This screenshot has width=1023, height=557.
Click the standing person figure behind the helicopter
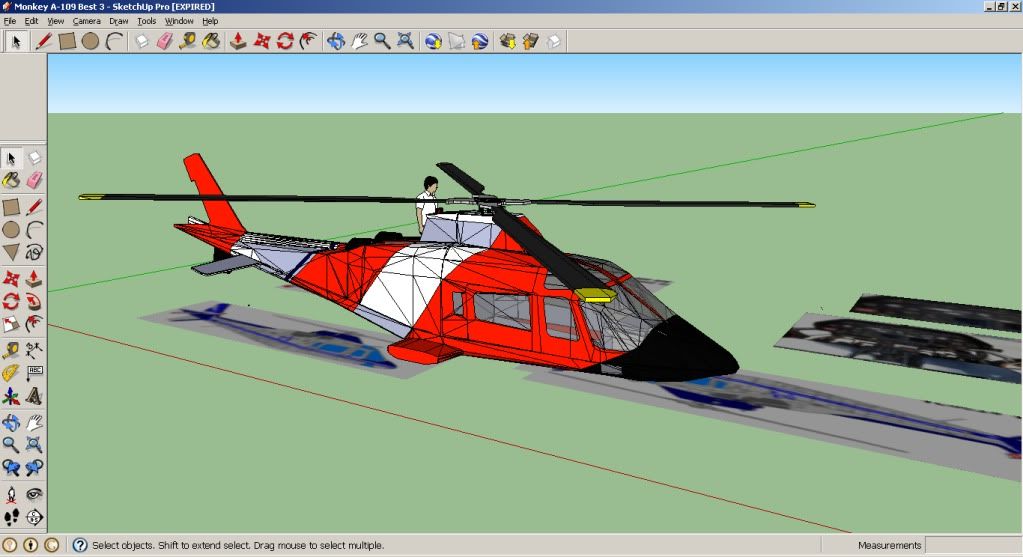(427, 203)
